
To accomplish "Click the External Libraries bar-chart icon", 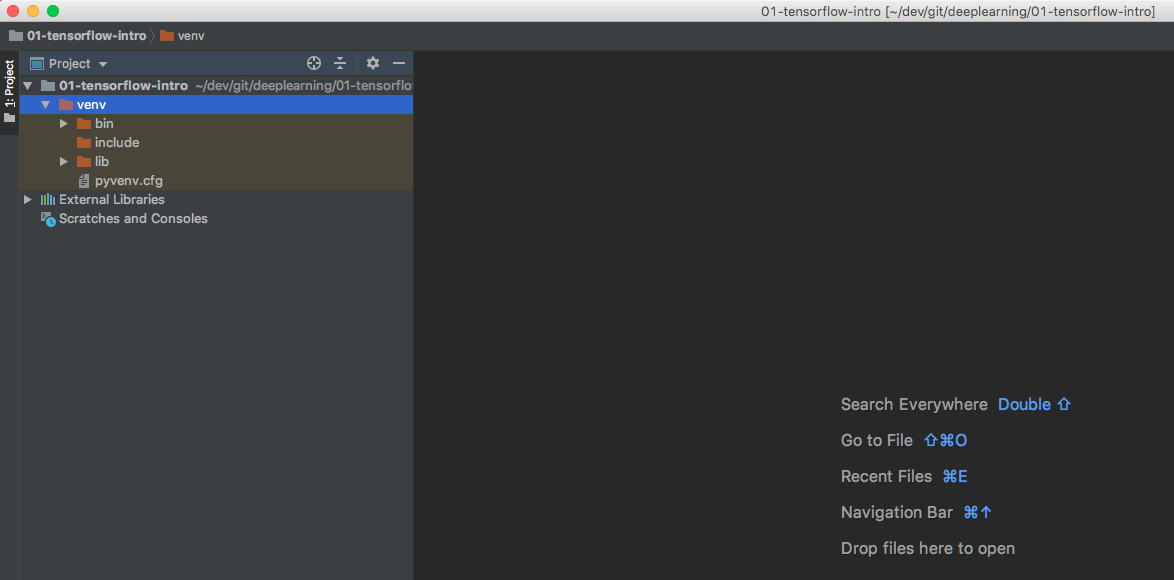I will (47, 200).
